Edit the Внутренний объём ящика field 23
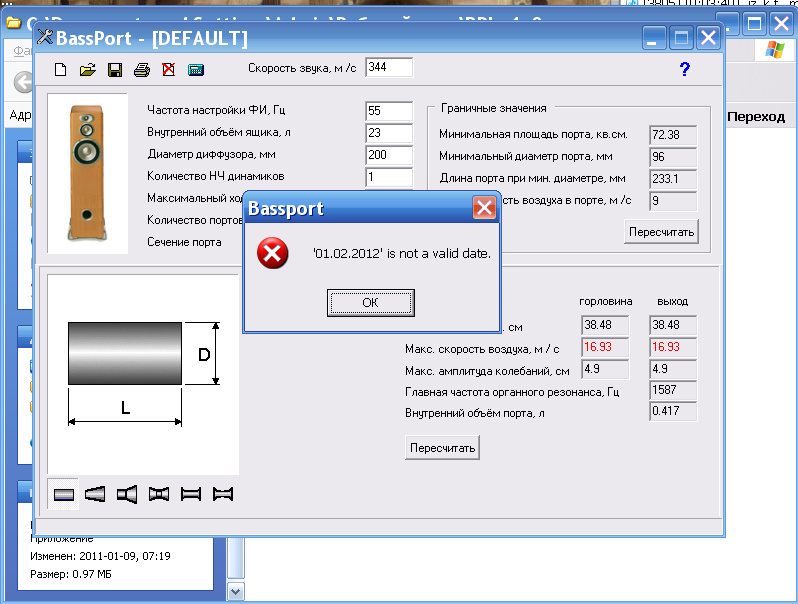Image resolution: width=798 pixels, height=604 pixels. pyautogui.click(x=389, y=133)
